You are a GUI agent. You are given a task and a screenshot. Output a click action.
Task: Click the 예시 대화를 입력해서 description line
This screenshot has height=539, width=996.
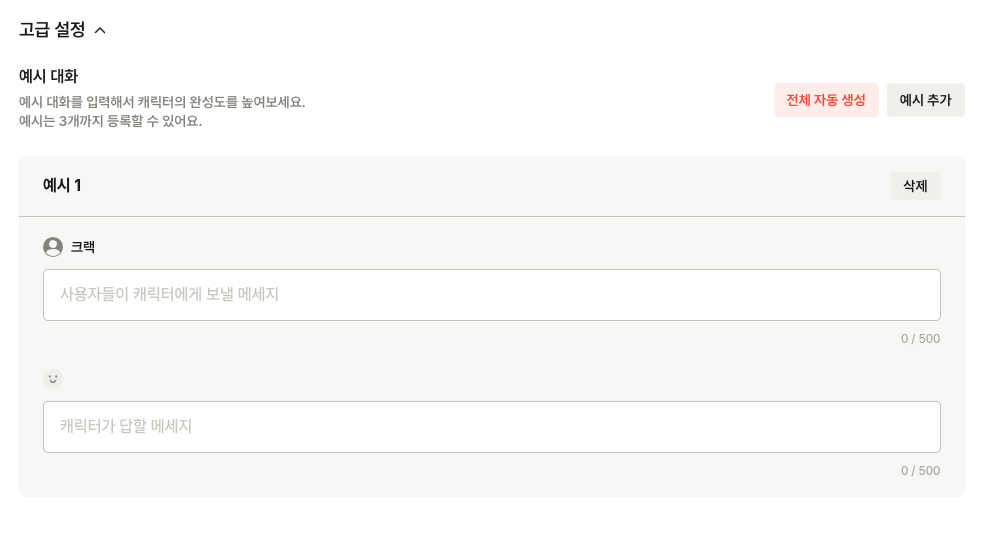162,102
